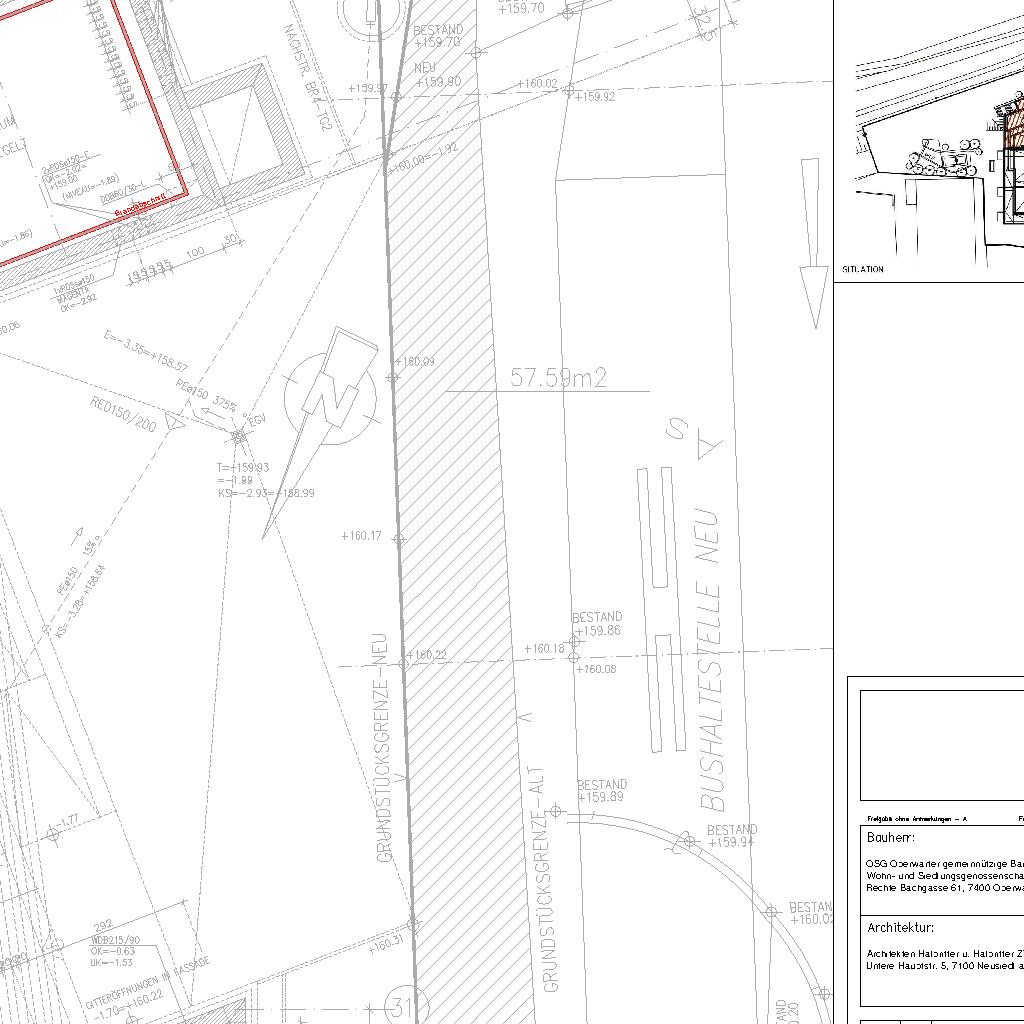
Task: Select the elevation value +160.02
Action: pyautogui.click(x=537, y=84)
